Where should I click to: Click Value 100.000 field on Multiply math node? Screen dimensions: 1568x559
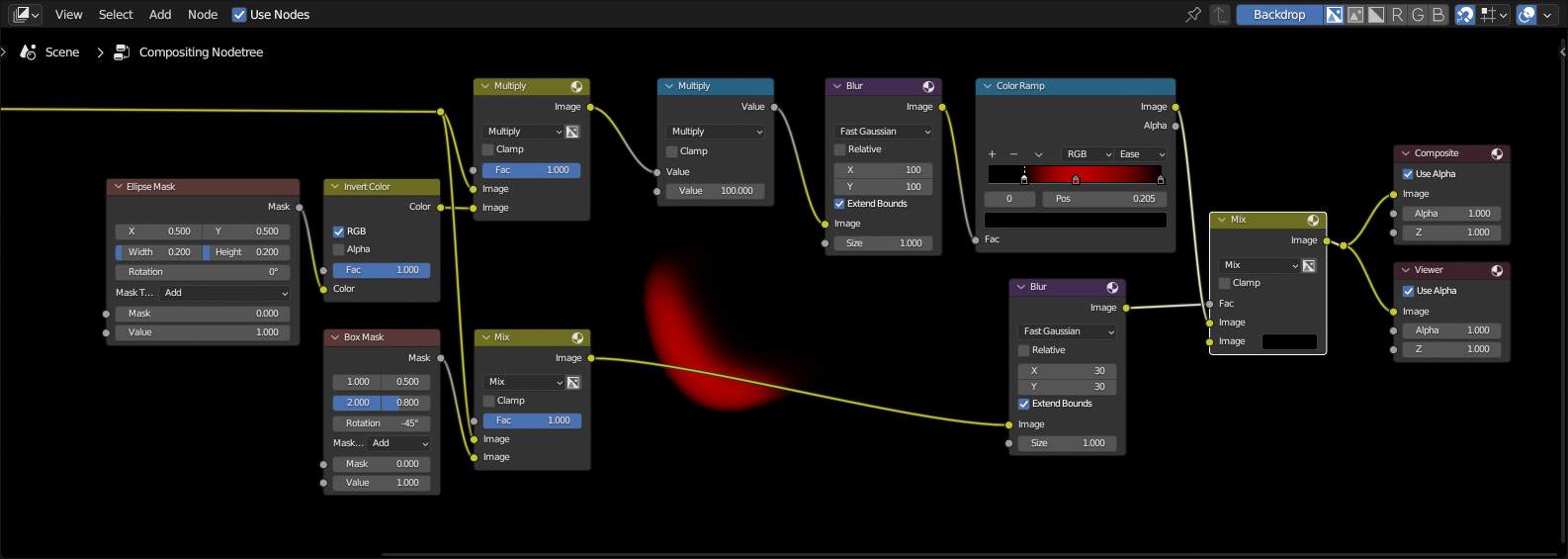click(x=716, y=191)
